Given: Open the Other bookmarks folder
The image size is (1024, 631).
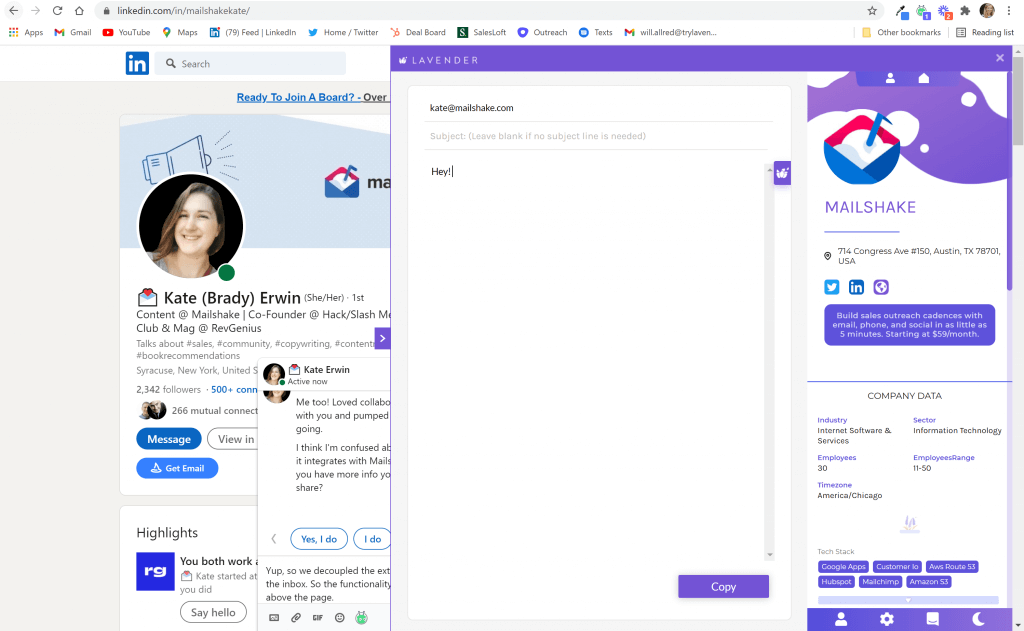Looking at the screenshot, I should pos(901,32).
